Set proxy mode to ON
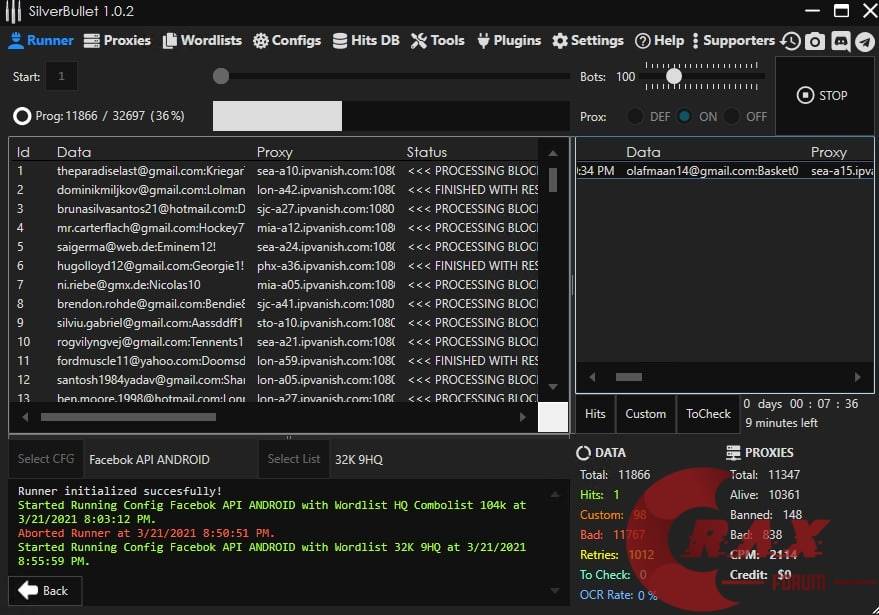 684,116
